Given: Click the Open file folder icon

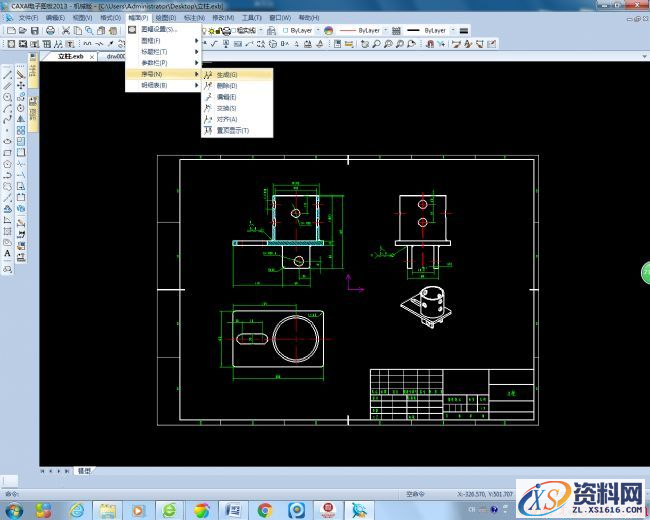Looking at the screenshot, I should pyautogui.click(x=21, y=31).
